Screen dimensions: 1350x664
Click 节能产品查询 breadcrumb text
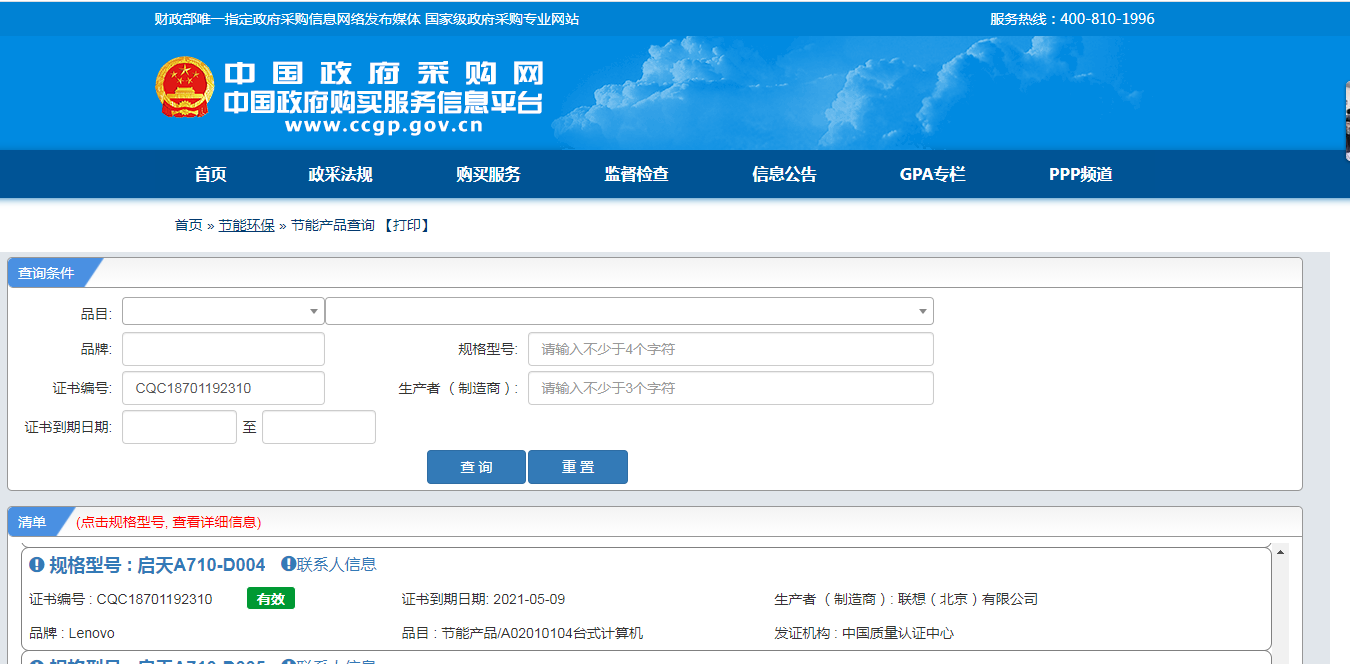(x=333, y=226)
